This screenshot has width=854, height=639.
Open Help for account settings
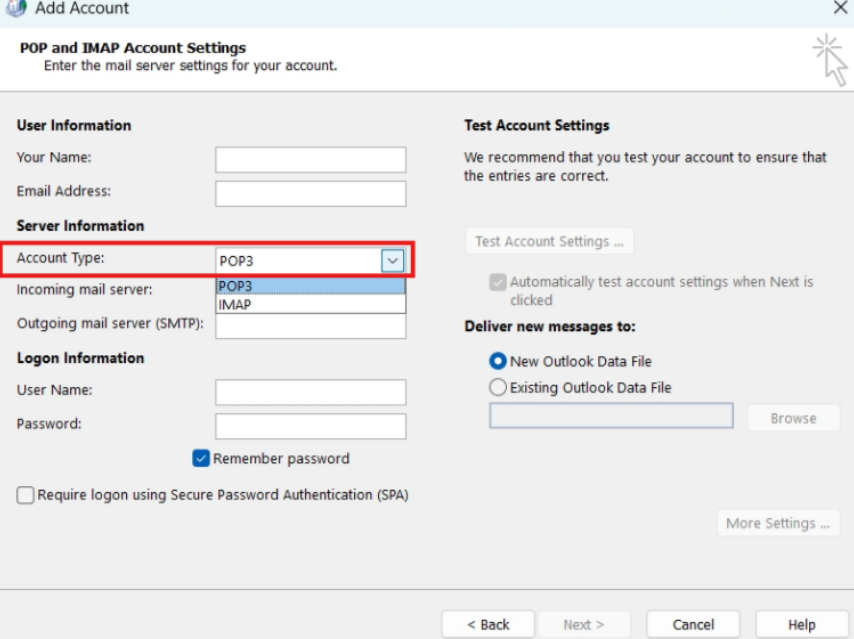tap(800, 623)
